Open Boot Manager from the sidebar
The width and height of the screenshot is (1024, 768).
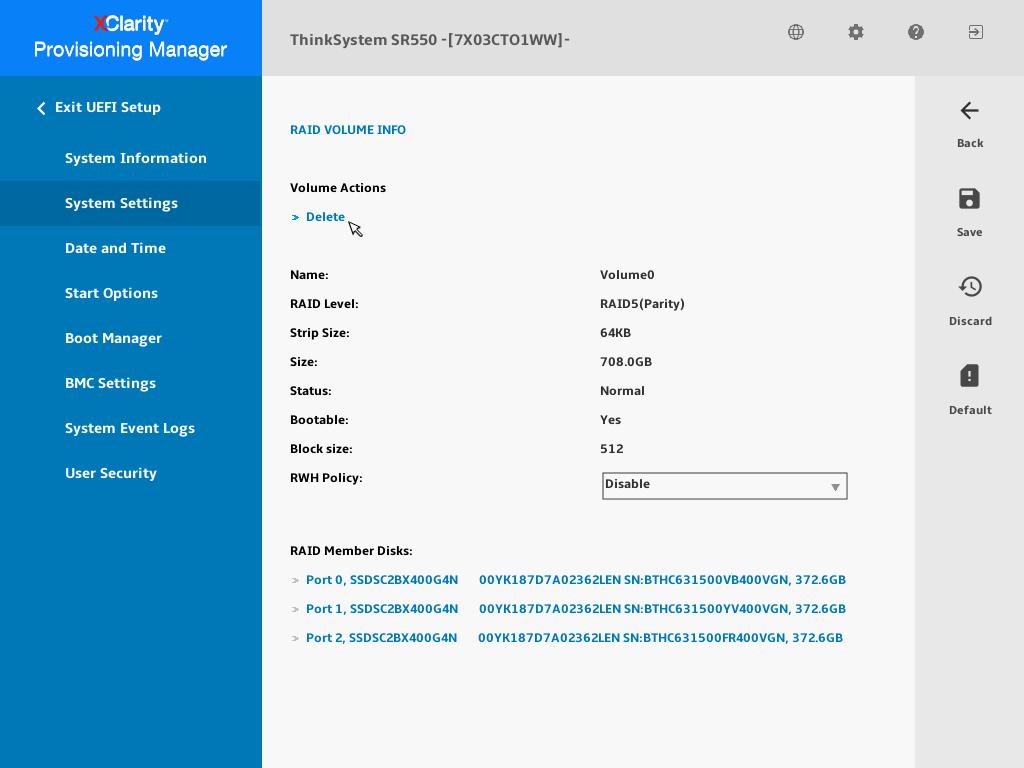[113, 338]
